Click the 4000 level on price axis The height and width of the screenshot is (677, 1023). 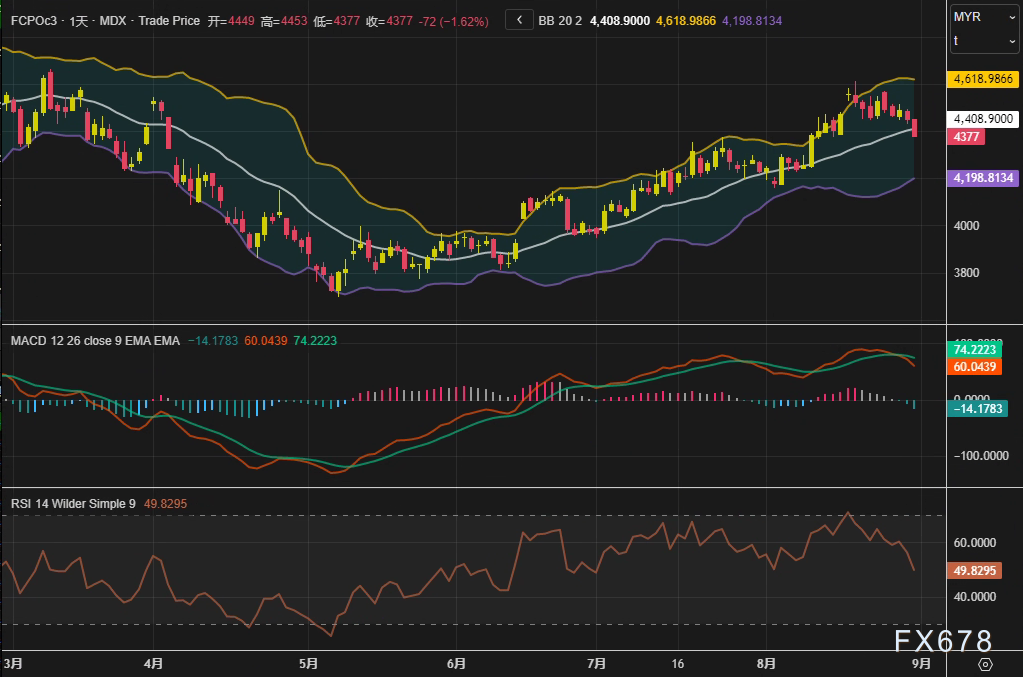coord(966,226)
